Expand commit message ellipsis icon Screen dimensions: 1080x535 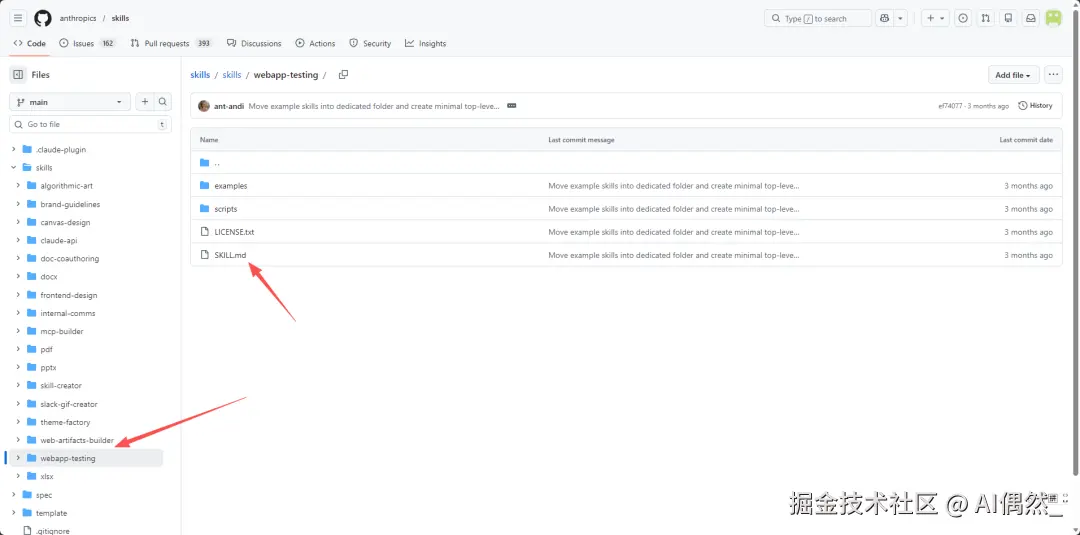(512, 106)
